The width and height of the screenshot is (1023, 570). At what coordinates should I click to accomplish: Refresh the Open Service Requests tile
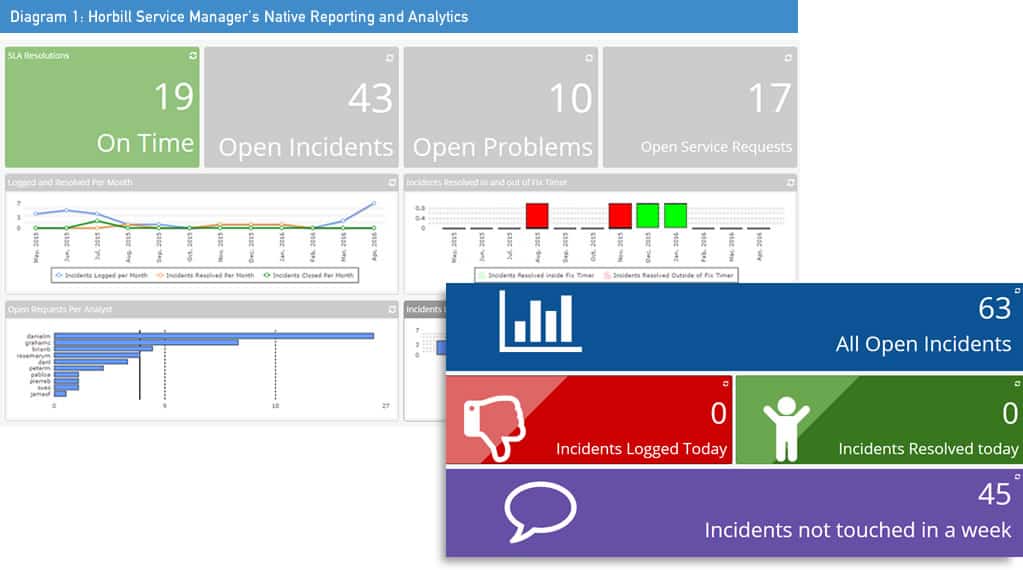click(x=789, y=57)
